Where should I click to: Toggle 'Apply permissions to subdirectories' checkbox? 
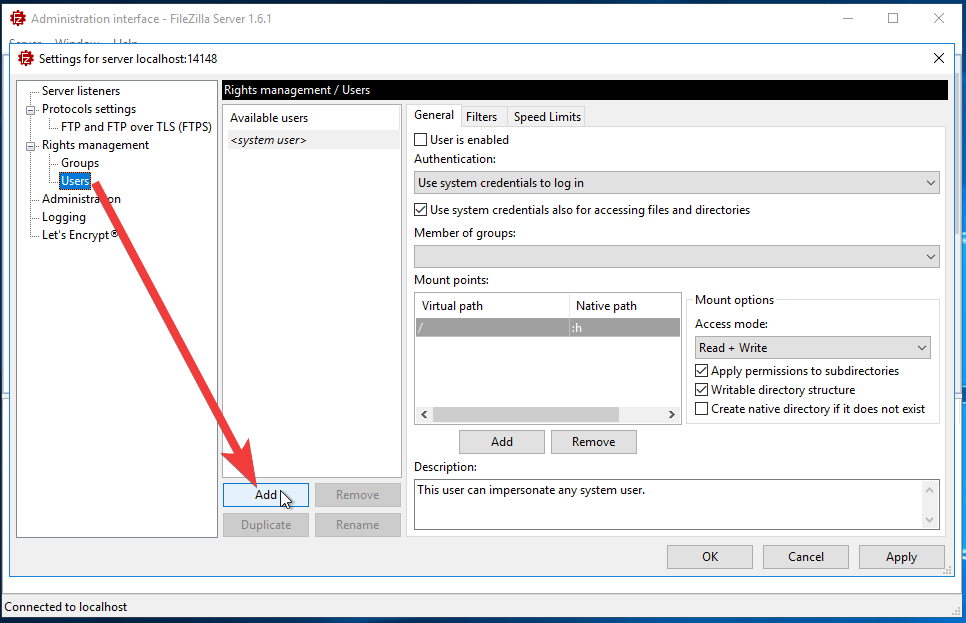pos(702,371)
